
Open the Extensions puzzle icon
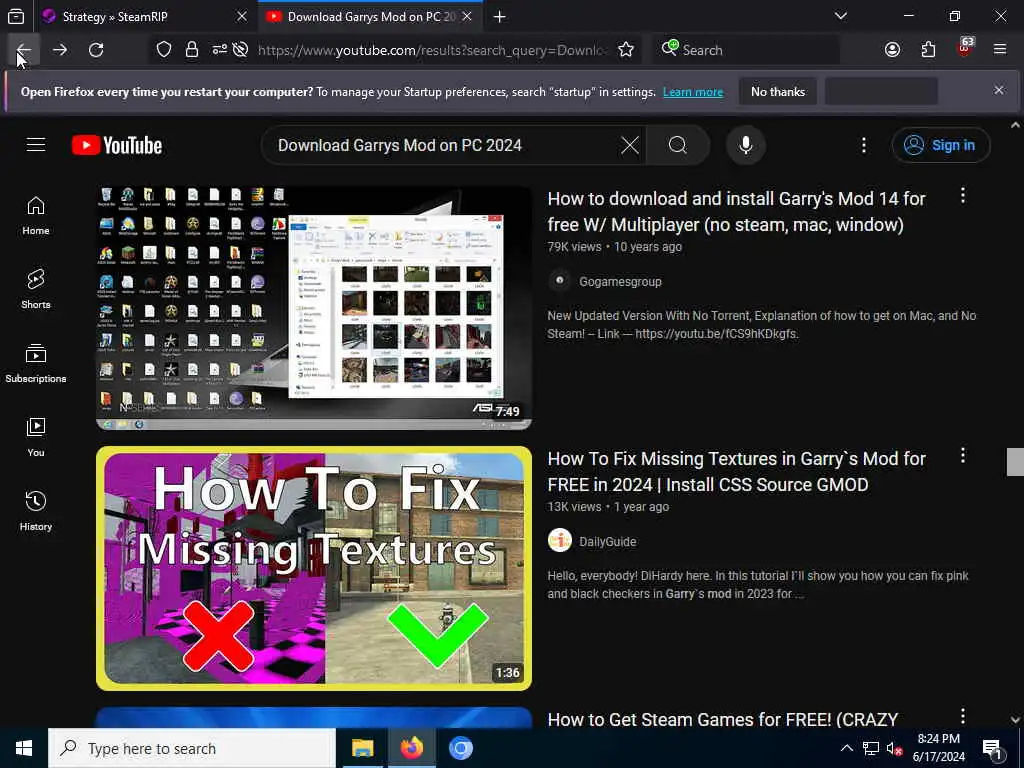pyautogui.click(x=928, y=50)
